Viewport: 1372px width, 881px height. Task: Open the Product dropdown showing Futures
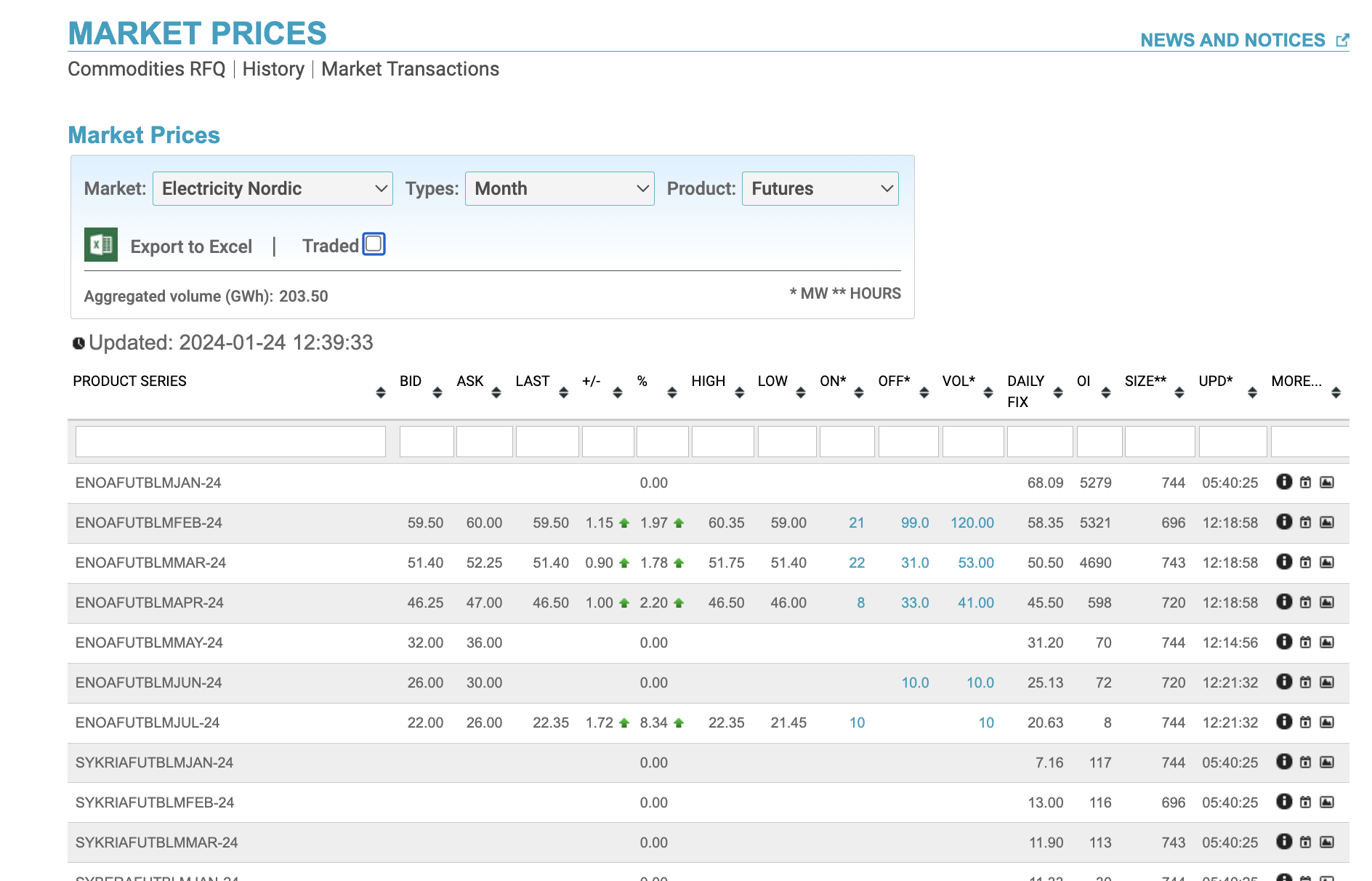click(820, 189)
